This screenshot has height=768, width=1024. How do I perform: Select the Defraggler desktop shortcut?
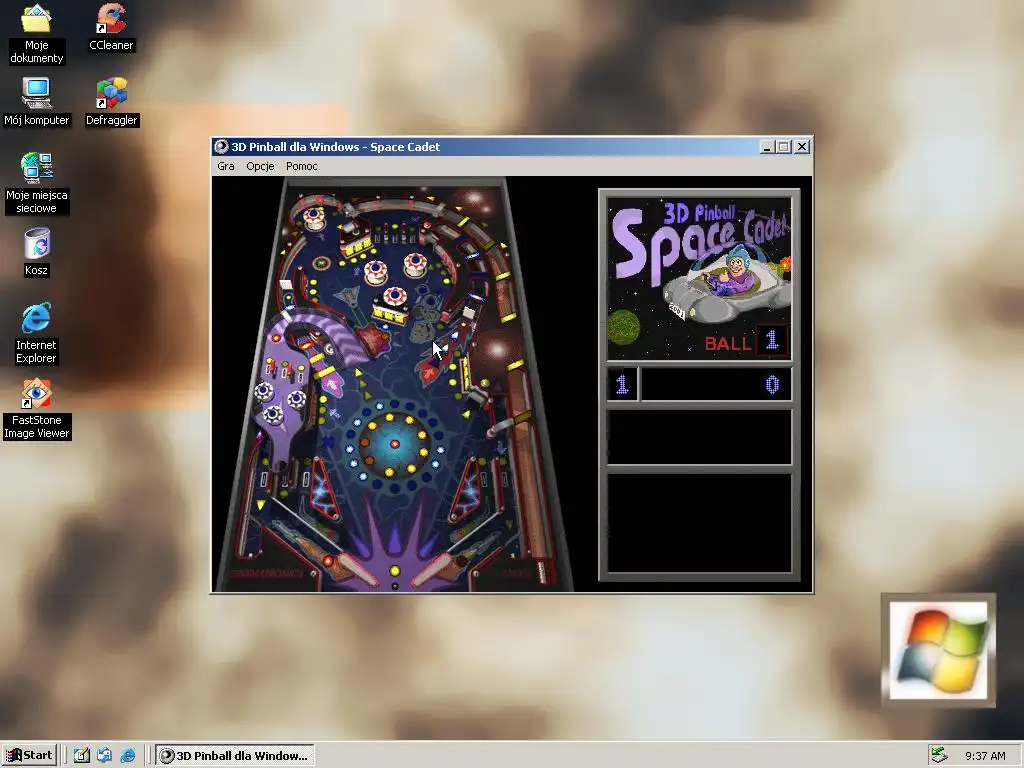[x=112, y=102]
